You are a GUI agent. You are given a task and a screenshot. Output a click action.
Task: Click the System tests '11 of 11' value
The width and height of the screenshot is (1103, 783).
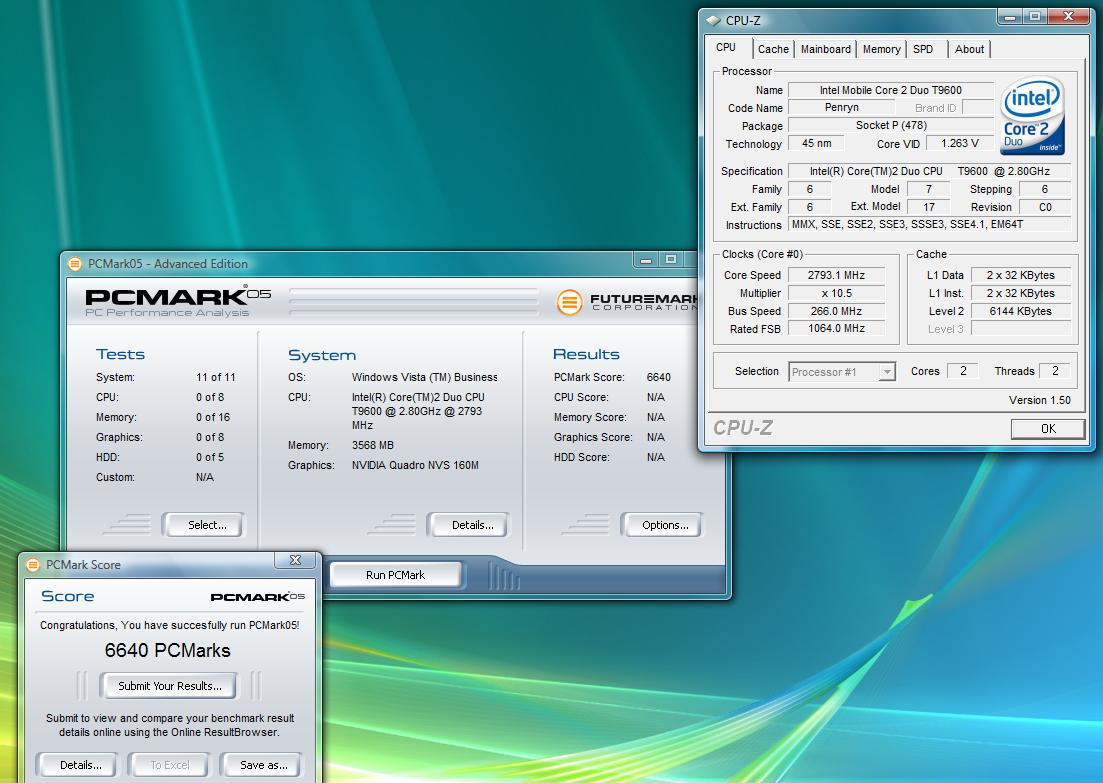point(215,377)
